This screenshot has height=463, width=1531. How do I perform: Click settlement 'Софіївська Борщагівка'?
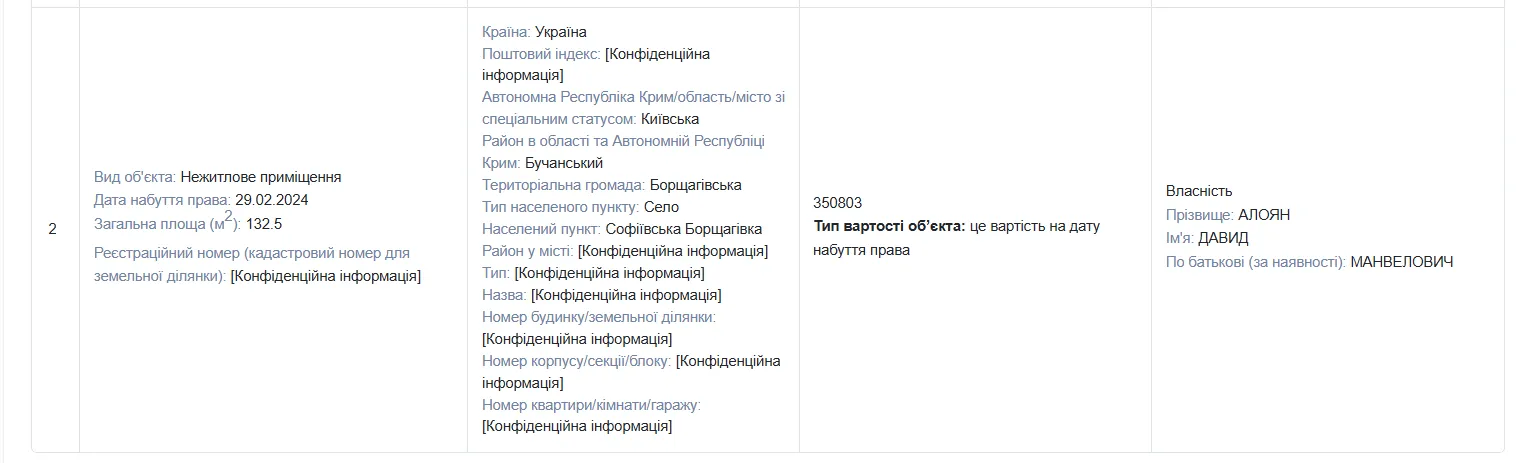(684, 229)
